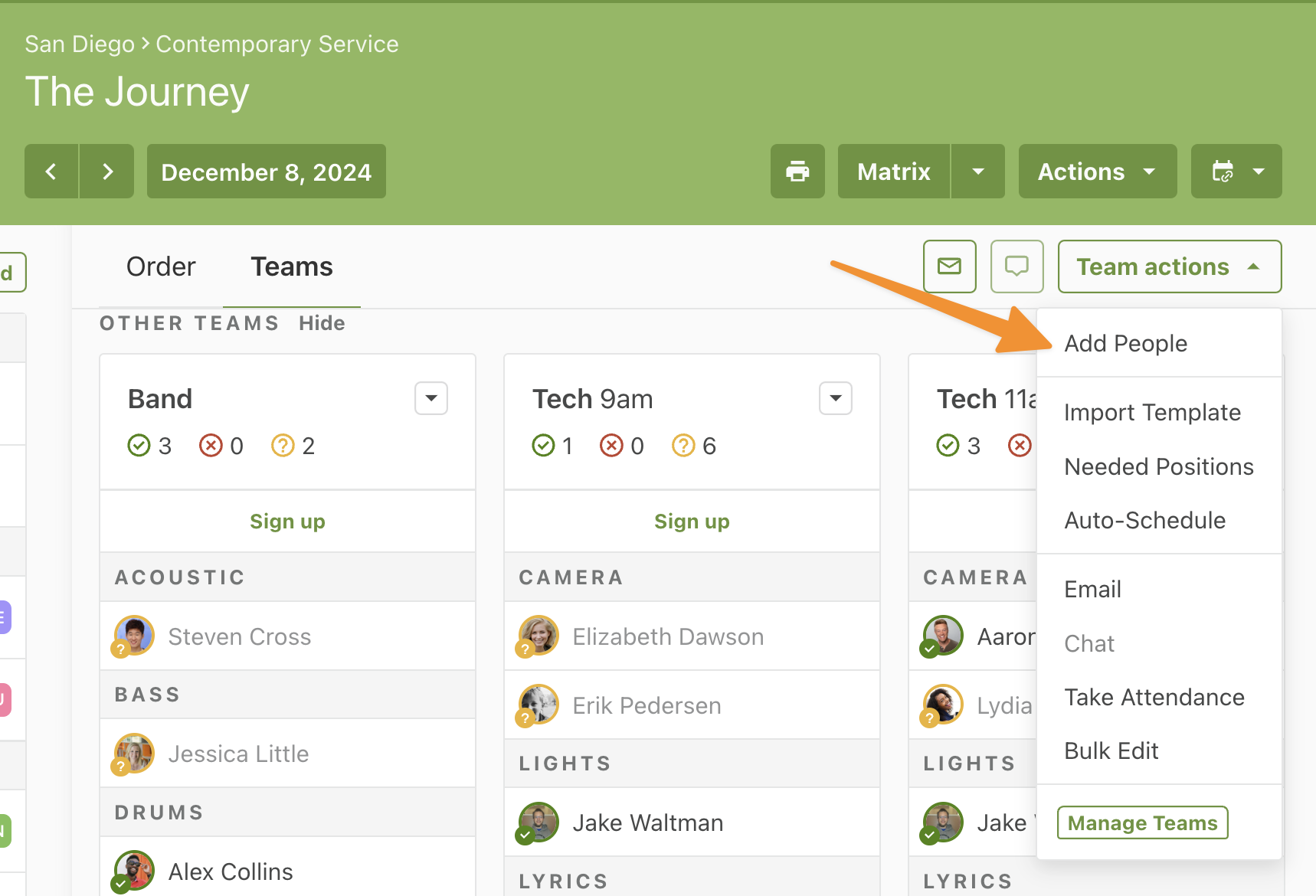Open the Tech 9am team dropdown arrow
1316x896 pixels.
836,398
